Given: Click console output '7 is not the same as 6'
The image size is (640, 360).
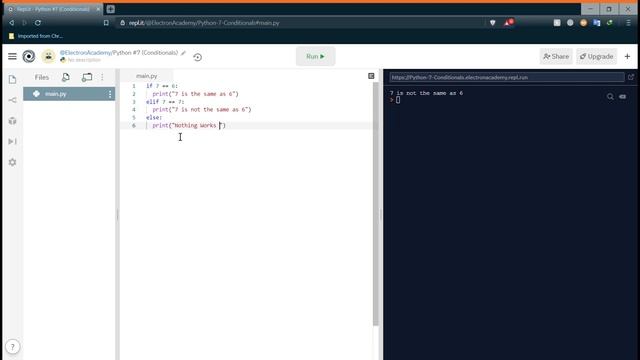Looking at the screenshot, I should point(426,93).
